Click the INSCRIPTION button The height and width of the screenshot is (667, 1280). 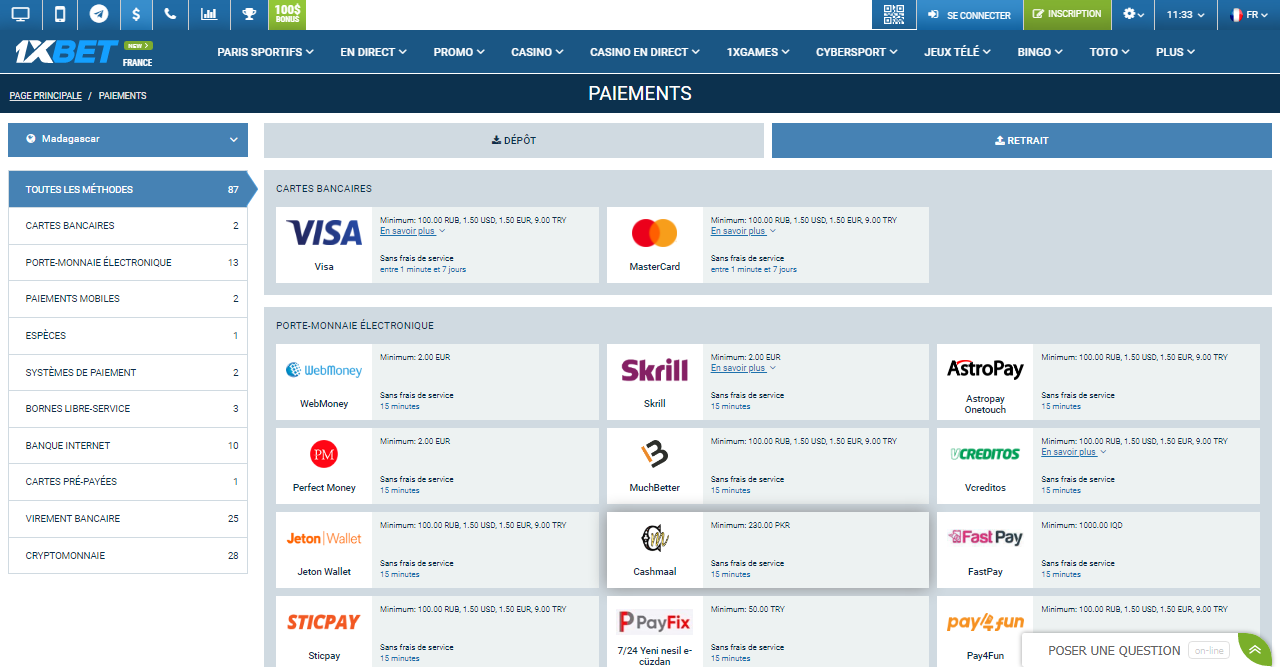pyautogui.click(x=1067, y=14)
